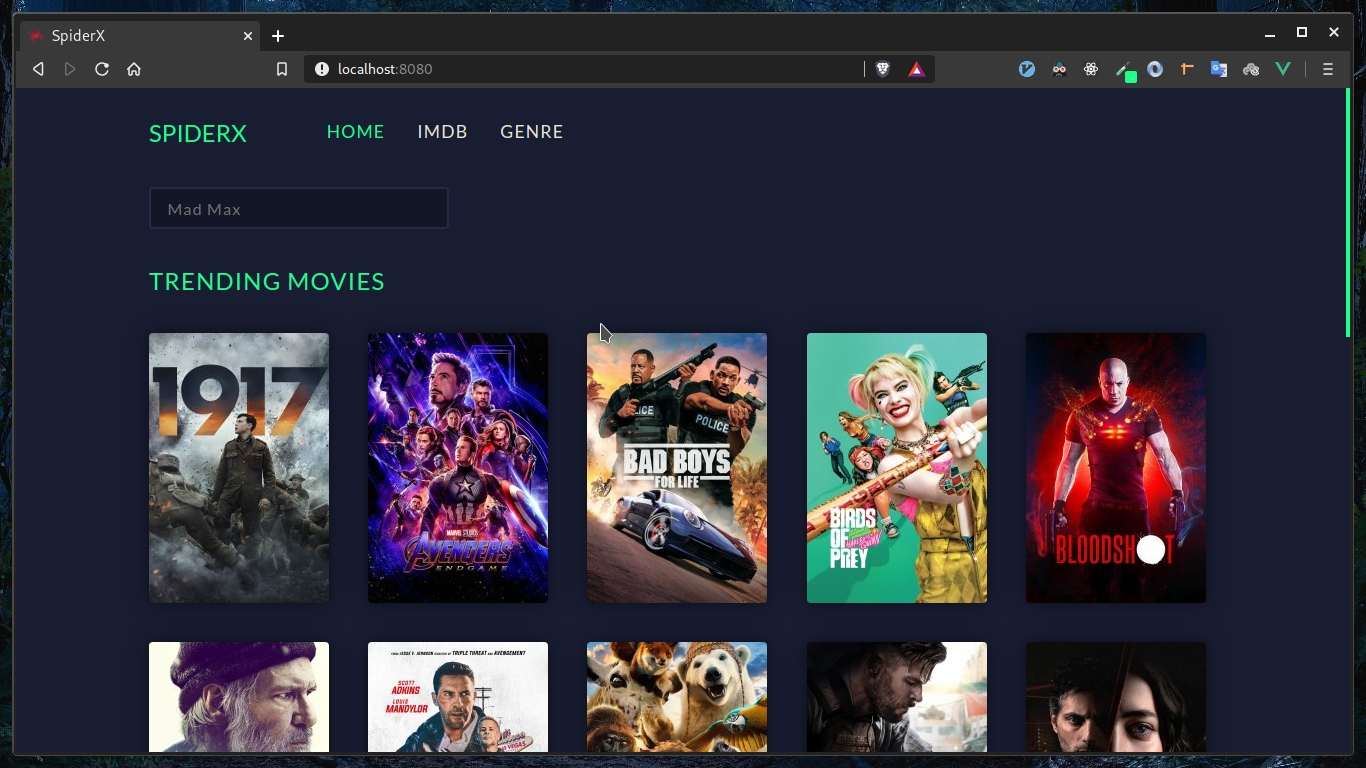Open Brave Rewards triangle icon
Screen dimensions: 1366x768
[916, 69]
